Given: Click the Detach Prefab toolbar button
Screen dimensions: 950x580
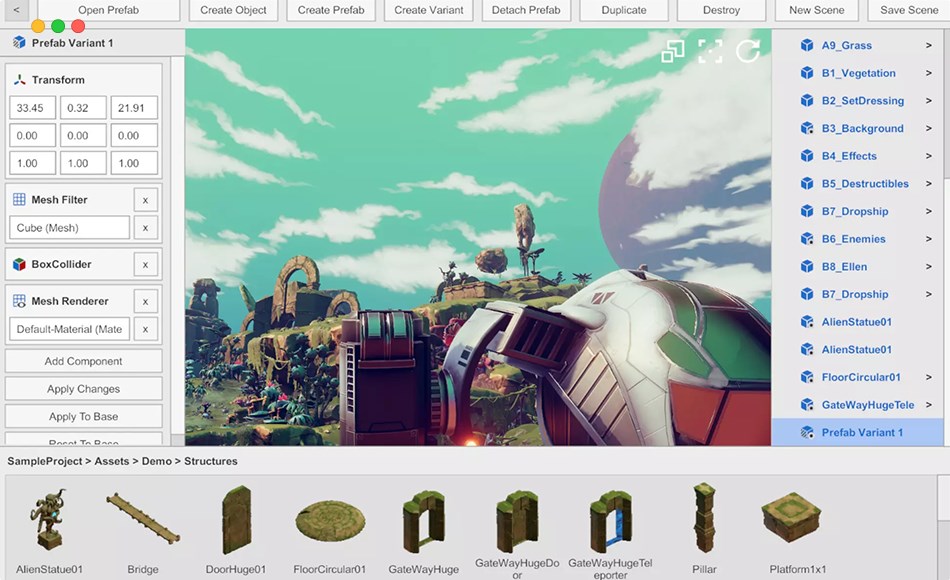Looking at the screenshot, I should [526, 10].
